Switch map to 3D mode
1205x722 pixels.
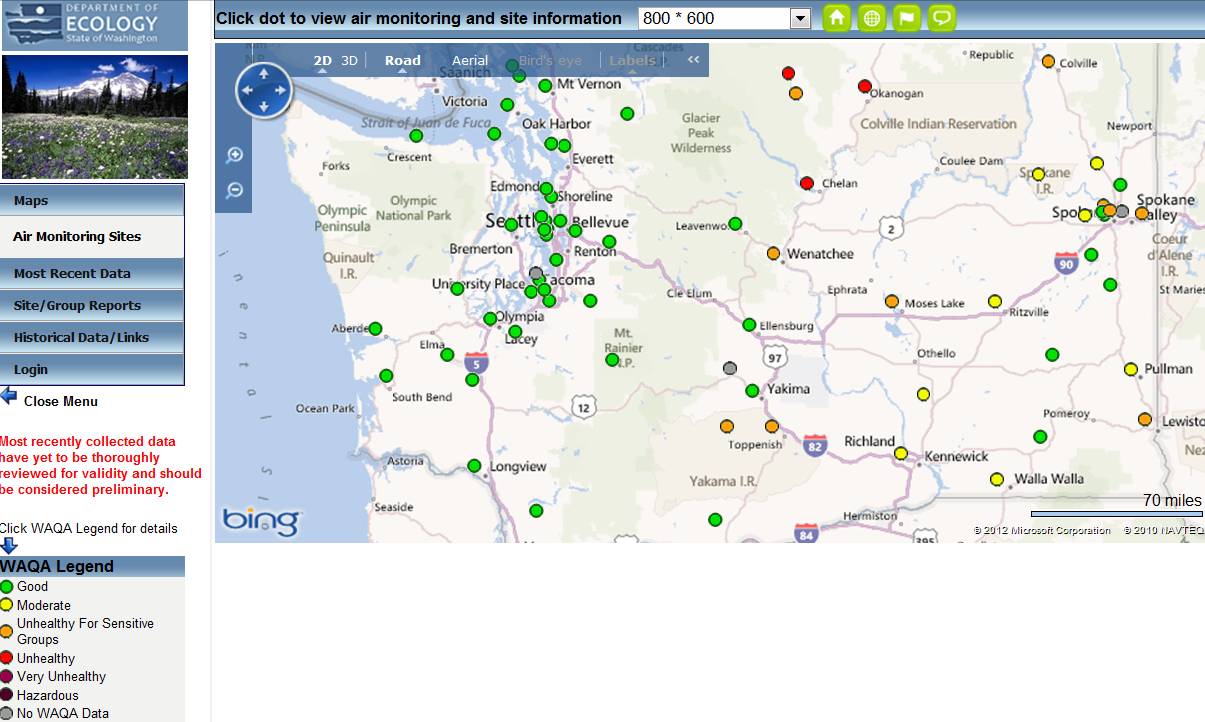349,61
